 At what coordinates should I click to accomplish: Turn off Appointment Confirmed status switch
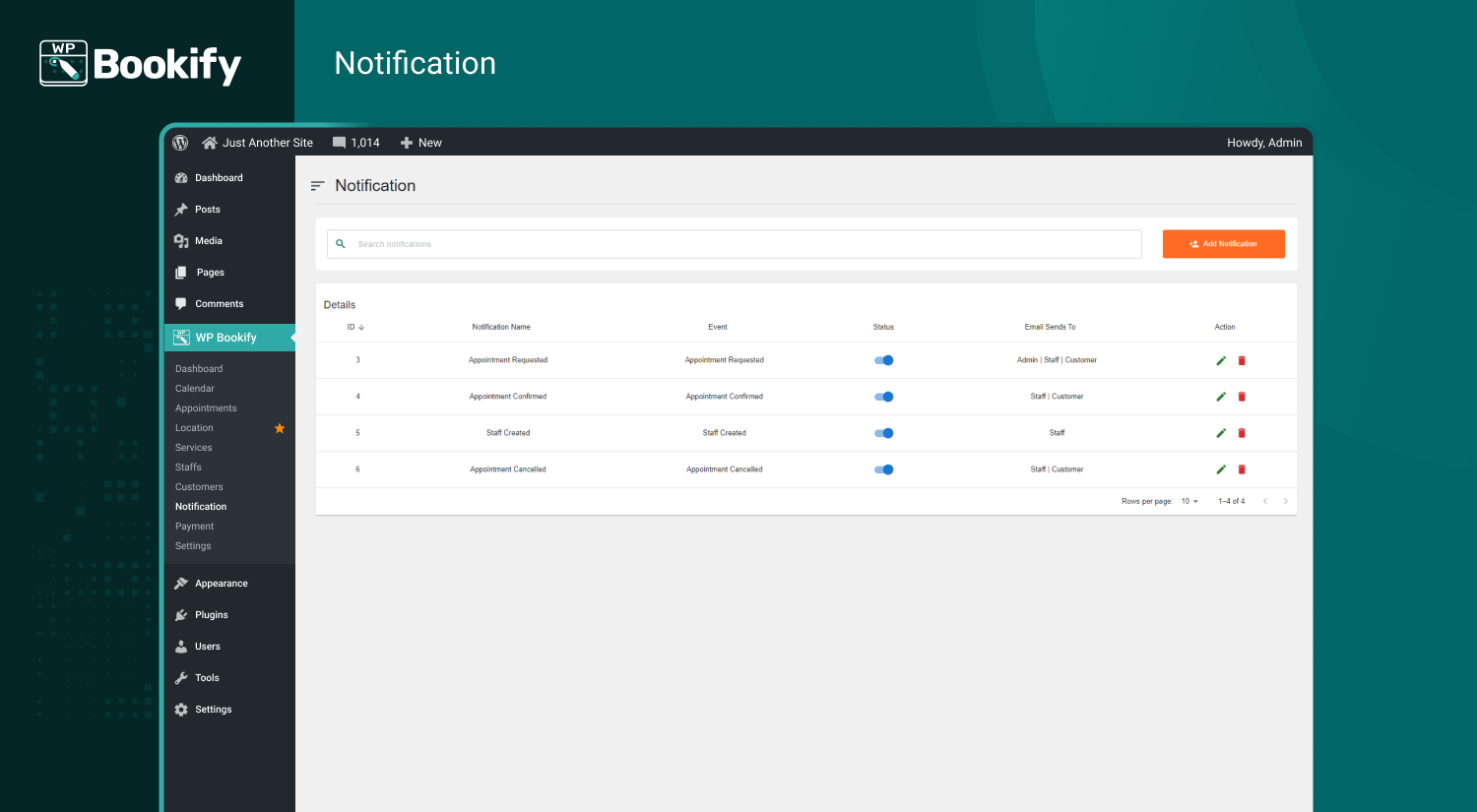point(883,397)
